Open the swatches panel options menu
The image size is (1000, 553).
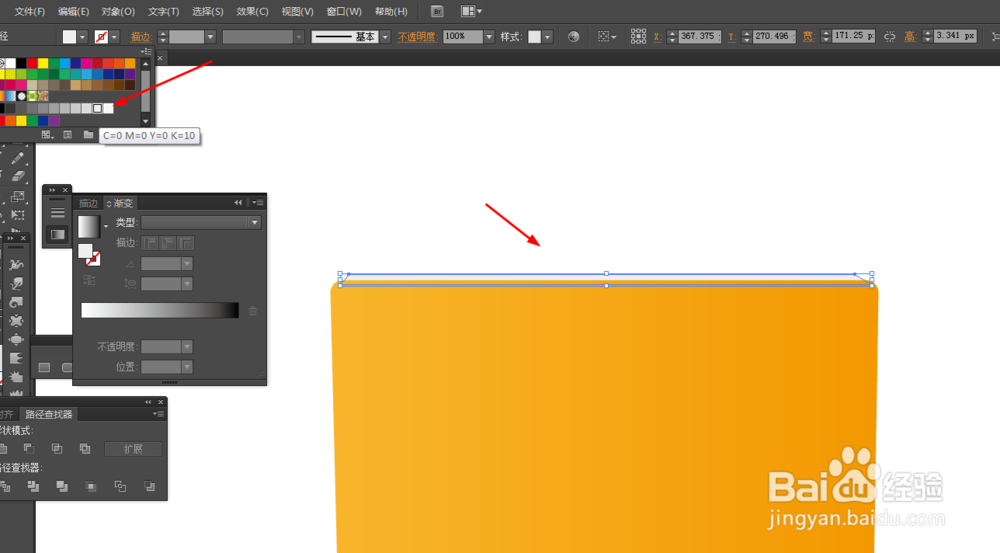click(147, 51)
